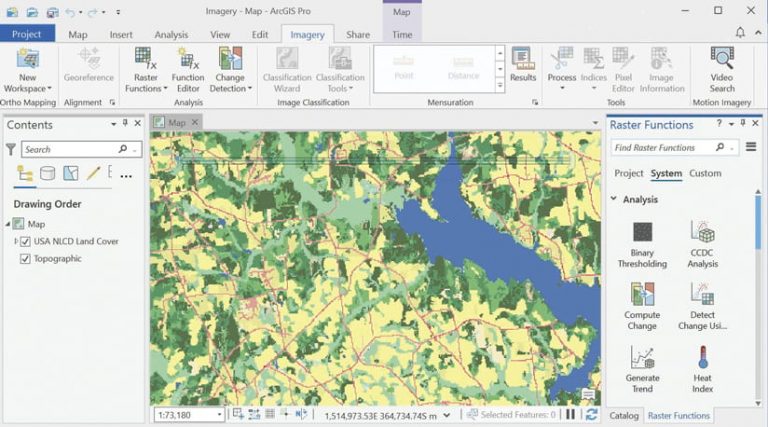Uncheck the USA NLCD Land Cover layer
The height and width of the screenshot is (427, 768).
coord(25,241)
